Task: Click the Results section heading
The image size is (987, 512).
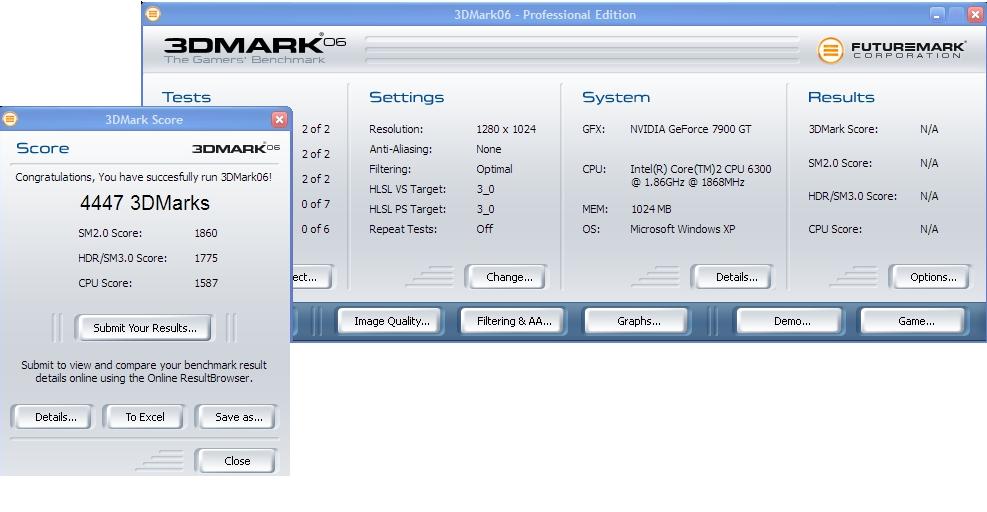Action: point(841,97)
